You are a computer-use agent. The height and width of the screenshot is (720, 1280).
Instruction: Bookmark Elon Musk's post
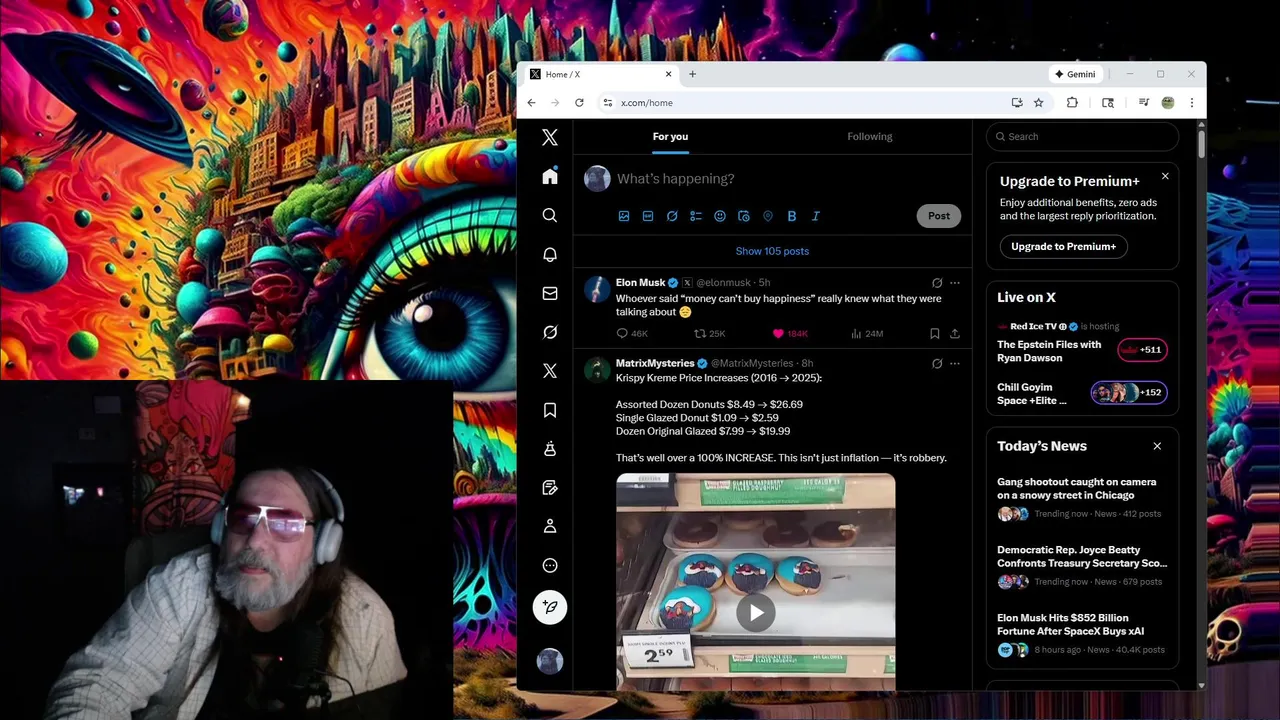coord(934,333)
